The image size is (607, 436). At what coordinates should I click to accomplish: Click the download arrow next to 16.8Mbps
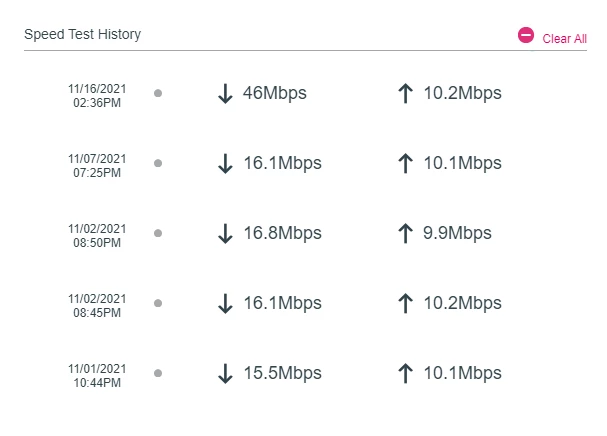pyautogui.click(x=225, y=233)
